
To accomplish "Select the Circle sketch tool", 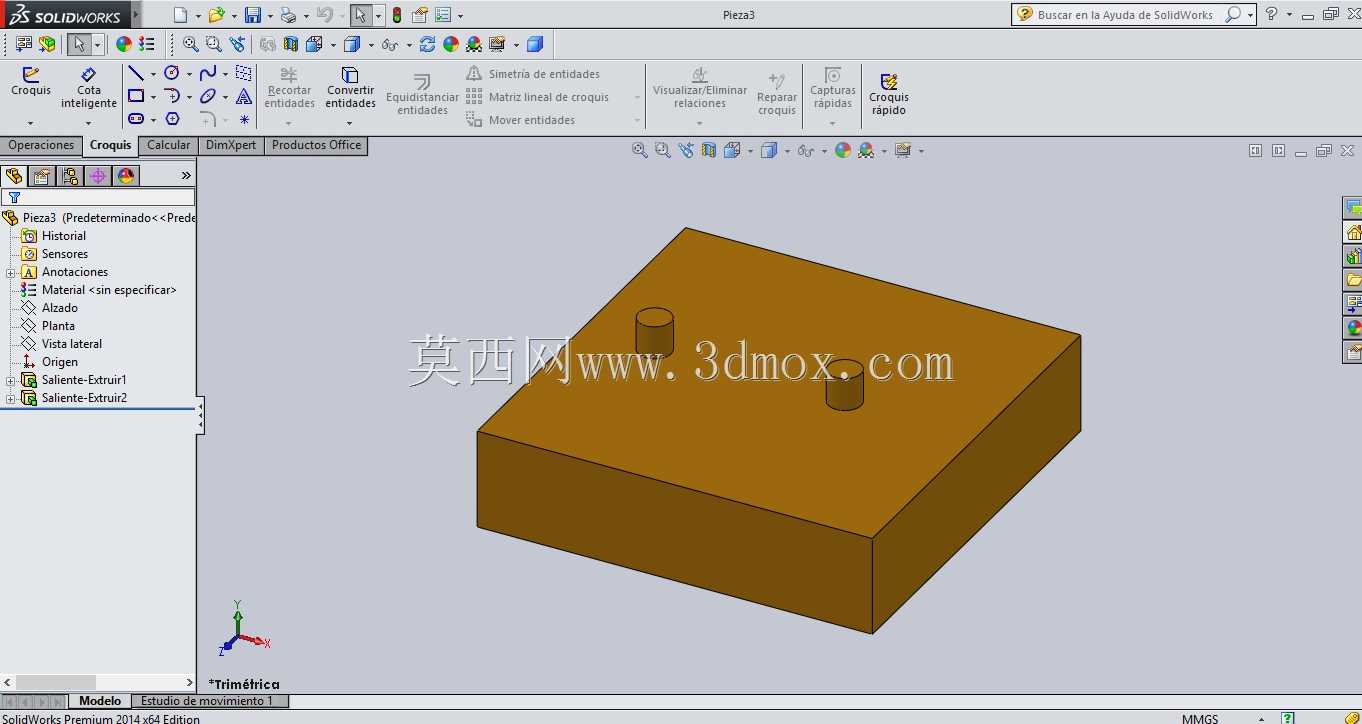I will (x=172, y=73).
